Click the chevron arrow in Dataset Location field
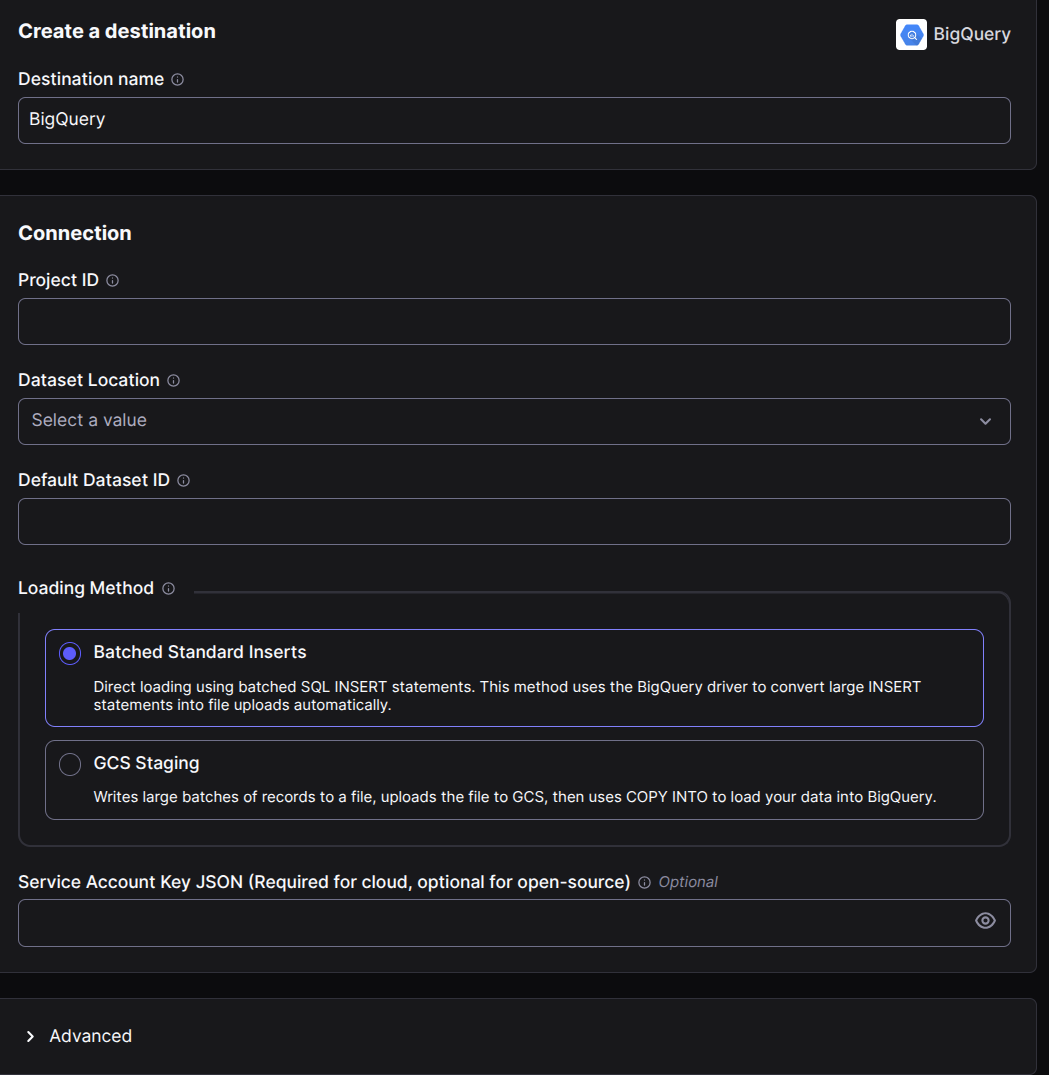The height and width of the screenshot is (1075, 1049). point(985,421)
